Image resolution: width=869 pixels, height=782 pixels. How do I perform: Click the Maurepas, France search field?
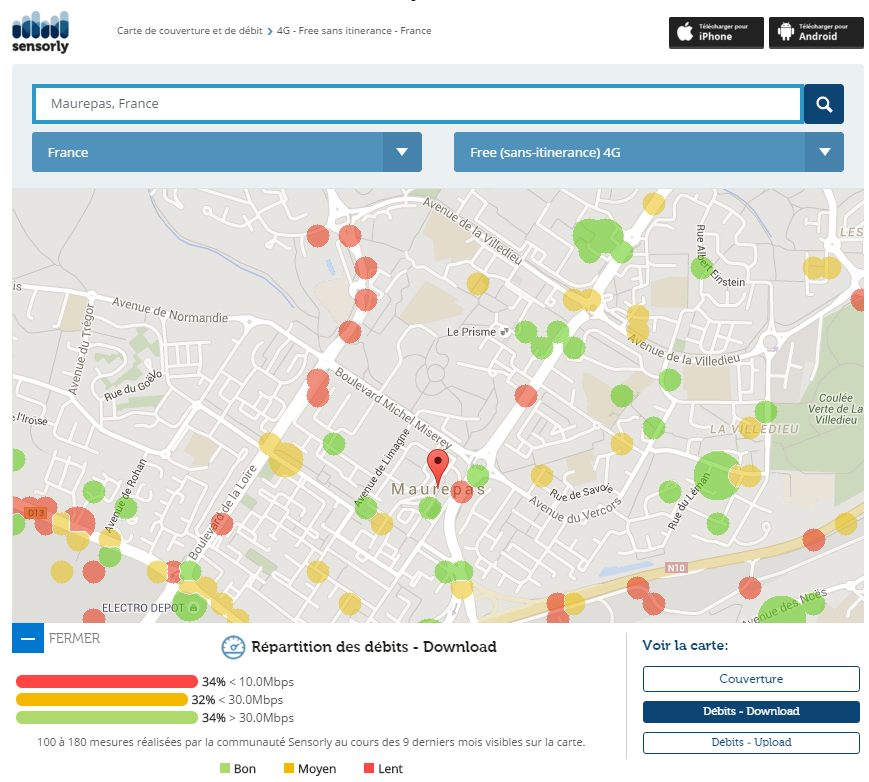coord(417,104)
